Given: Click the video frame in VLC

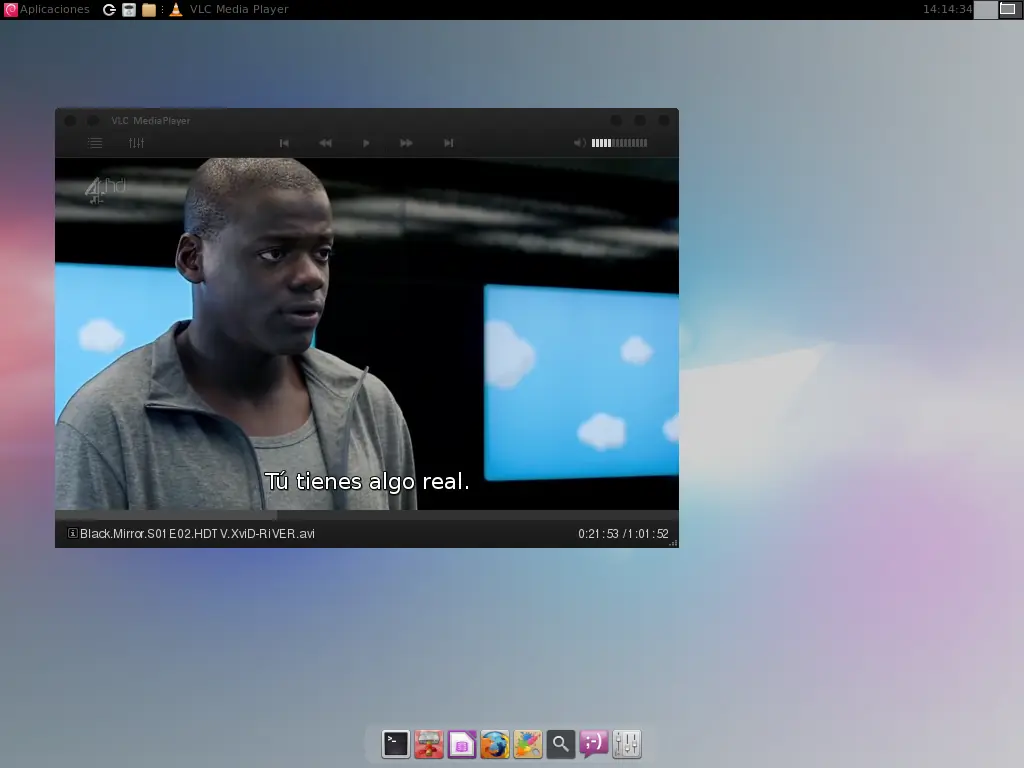Looking at the screenshot, I should (367, 334).
